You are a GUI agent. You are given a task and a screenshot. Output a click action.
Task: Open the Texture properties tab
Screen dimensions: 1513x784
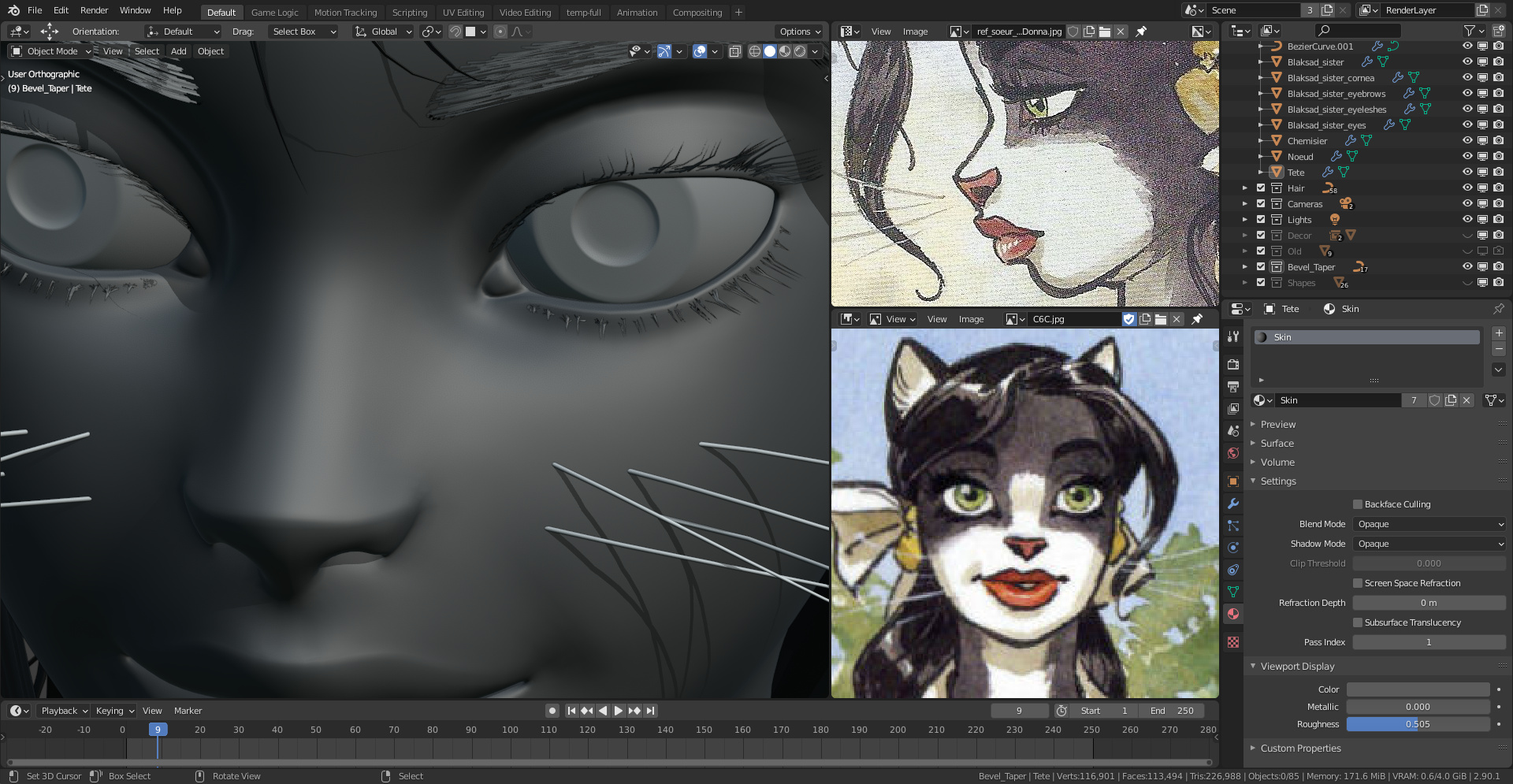point(1233,642)
